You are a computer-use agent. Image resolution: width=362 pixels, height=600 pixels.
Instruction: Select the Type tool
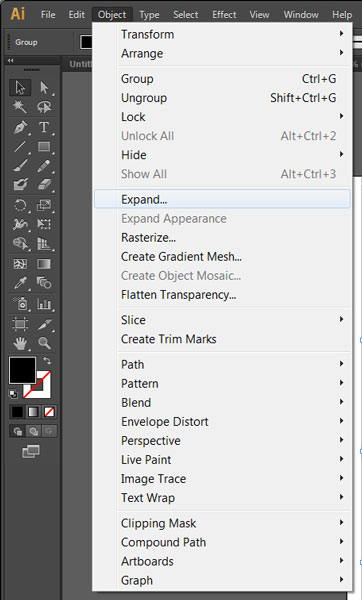[44, 127]
